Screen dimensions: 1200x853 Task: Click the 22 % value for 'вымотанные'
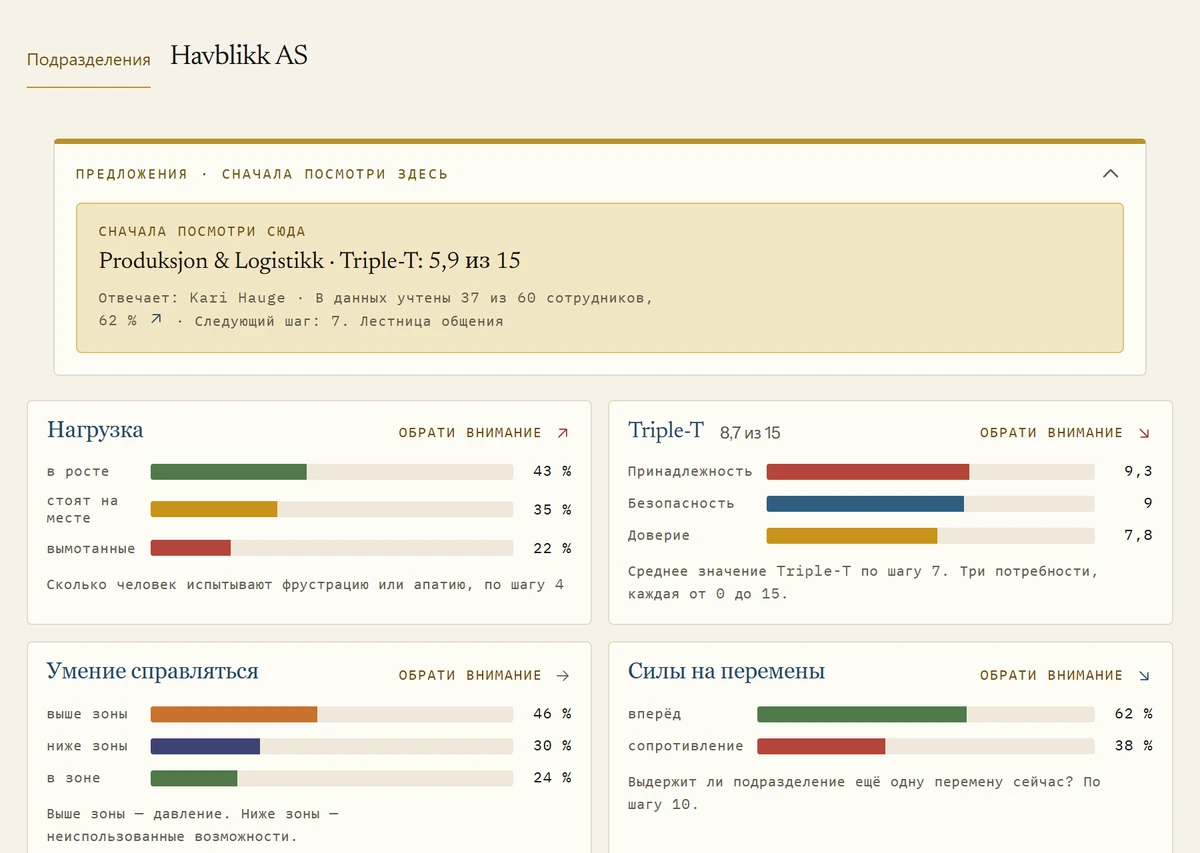coord(552,548)
